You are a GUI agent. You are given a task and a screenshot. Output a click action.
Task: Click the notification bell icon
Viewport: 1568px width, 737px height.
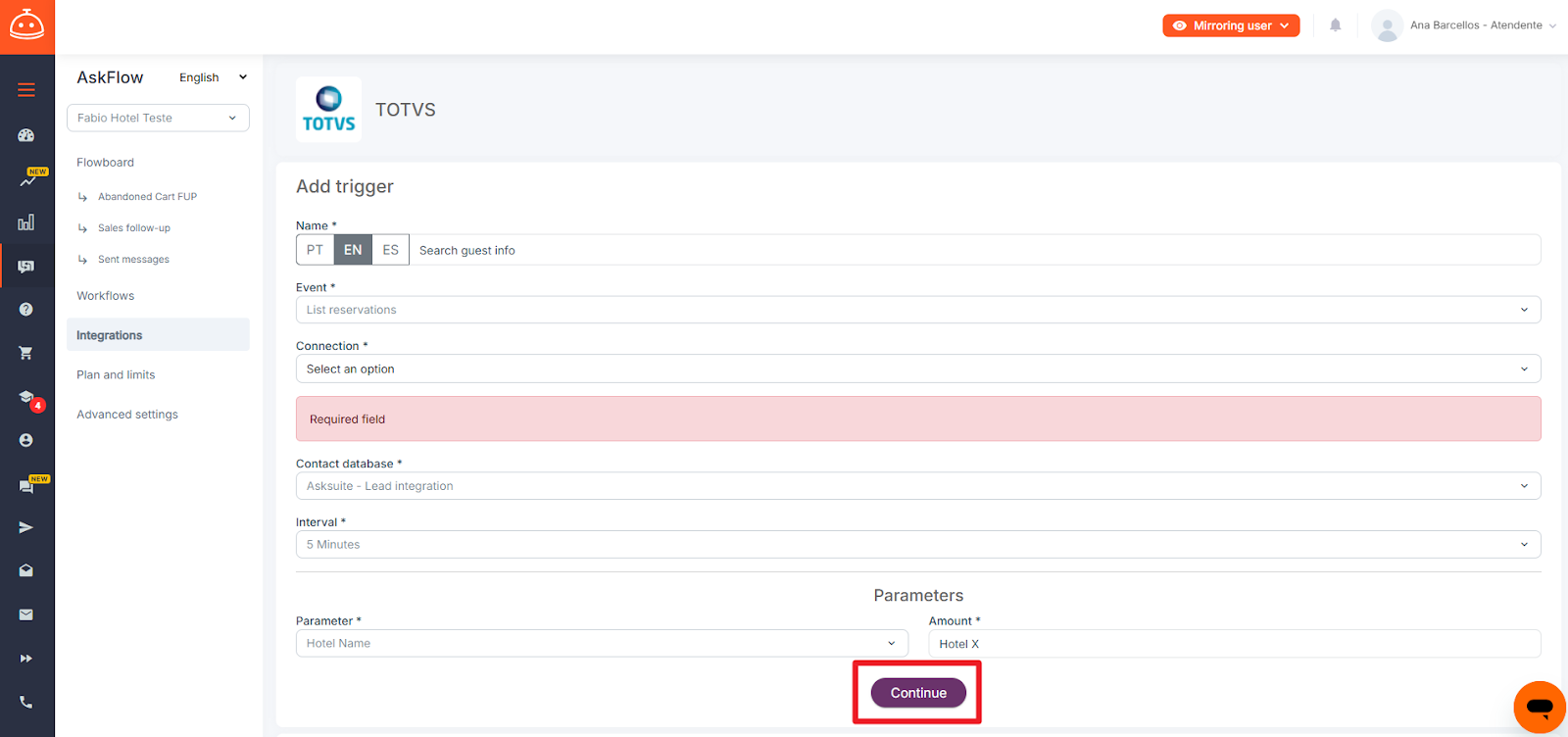(1335, 25)
